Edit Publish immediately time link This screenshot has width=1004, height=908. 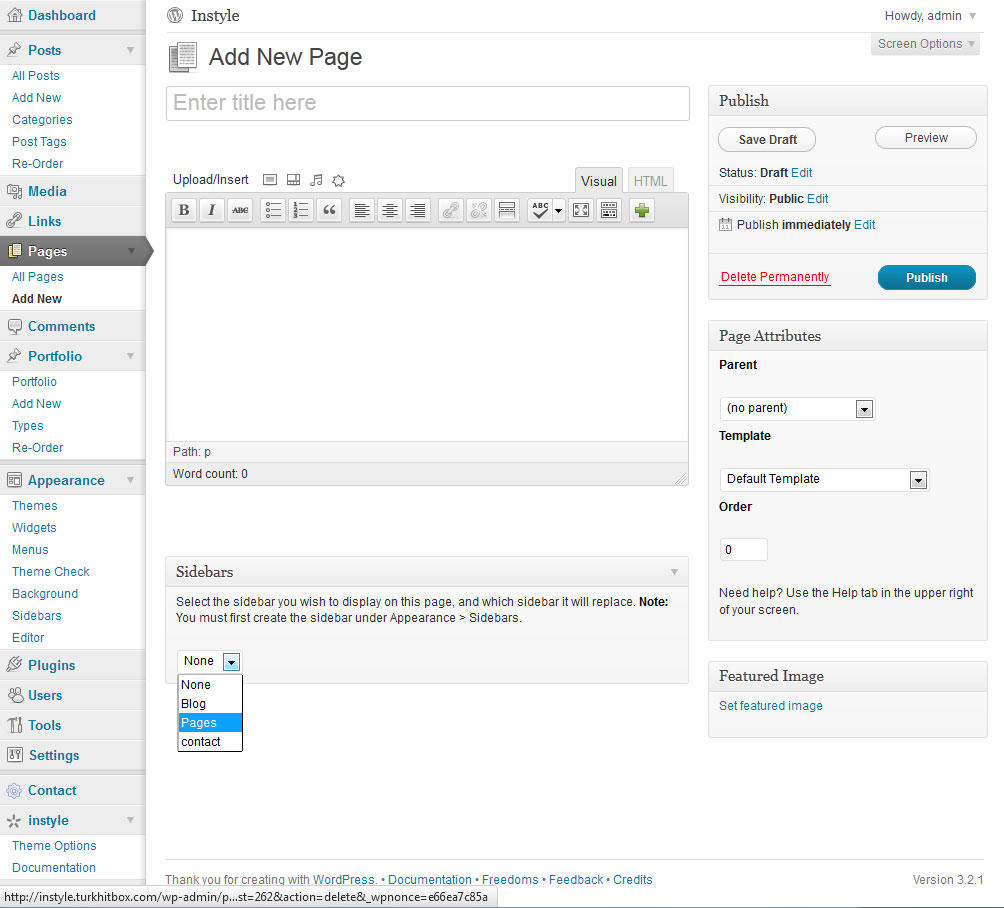tap(864, 225)
